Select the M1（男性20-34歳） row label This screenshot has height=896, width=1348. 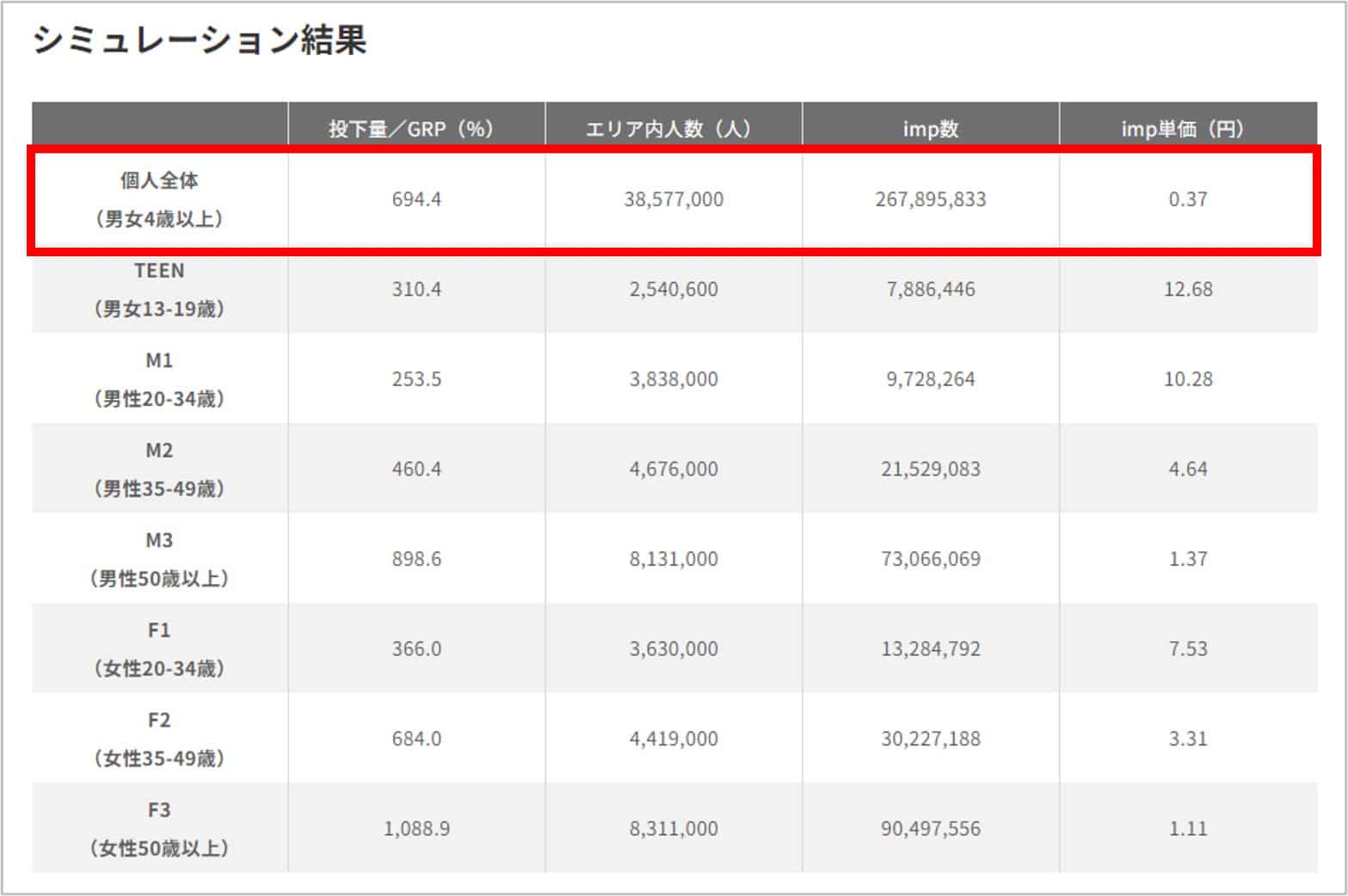click(159, 379)
